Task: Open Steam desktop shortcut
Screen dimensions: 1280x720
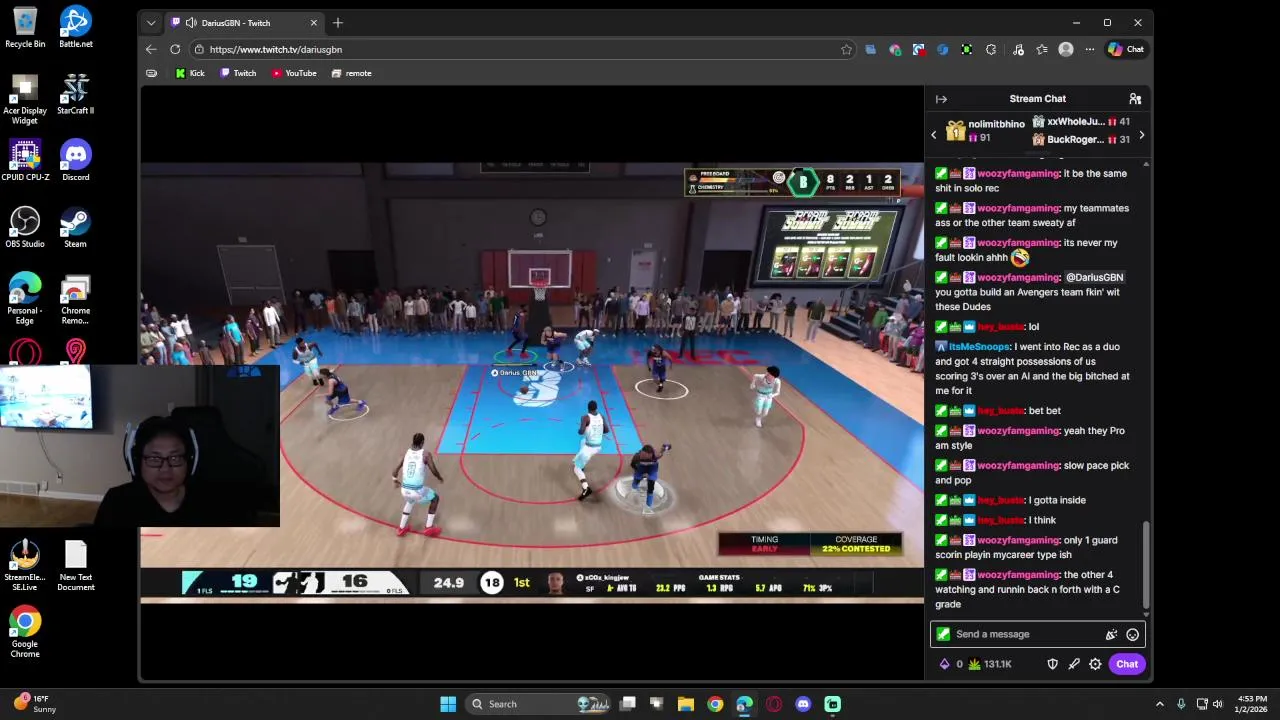Action: 76,227
